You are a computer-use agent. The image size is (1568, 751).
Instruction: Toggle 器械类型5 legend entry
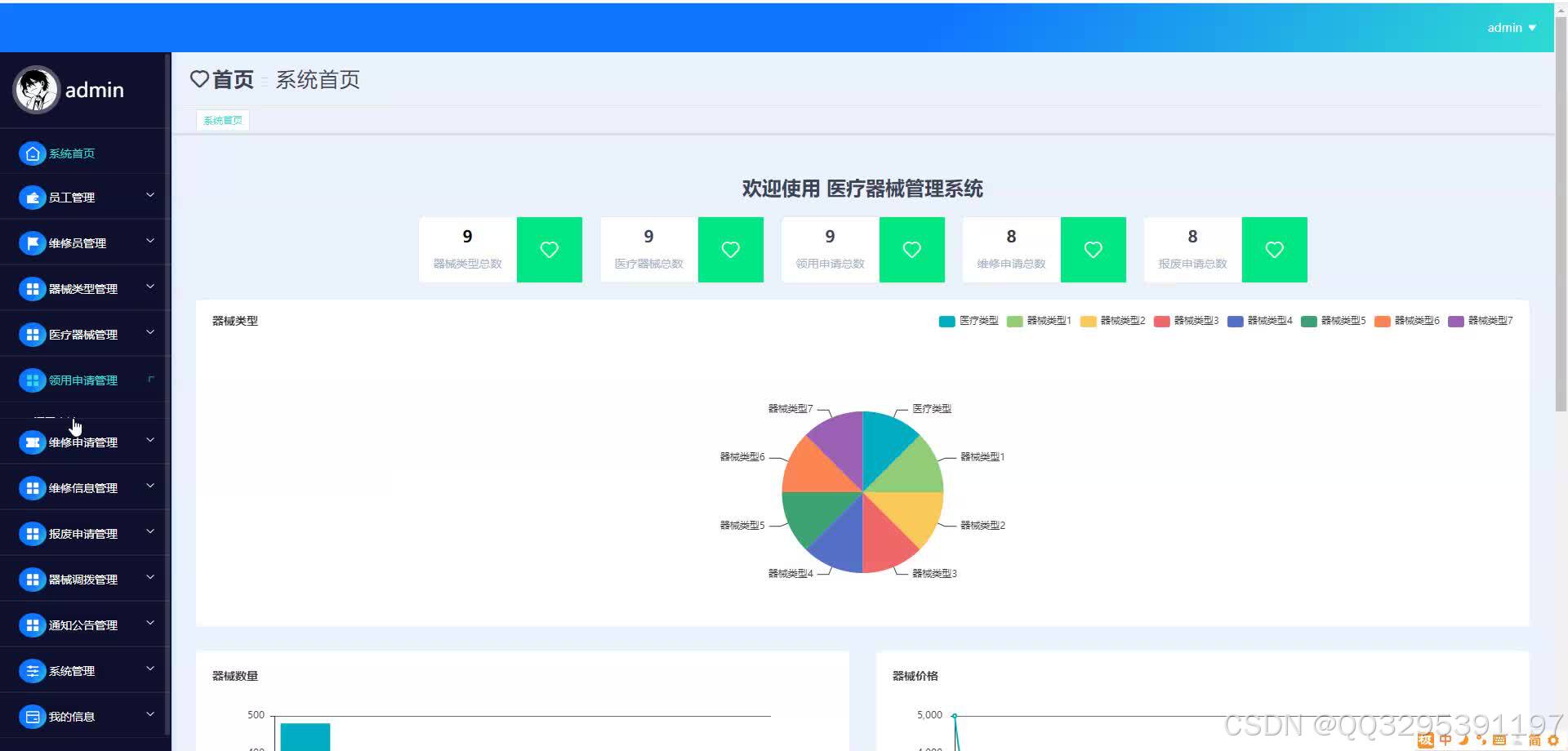coord(1333,321)
